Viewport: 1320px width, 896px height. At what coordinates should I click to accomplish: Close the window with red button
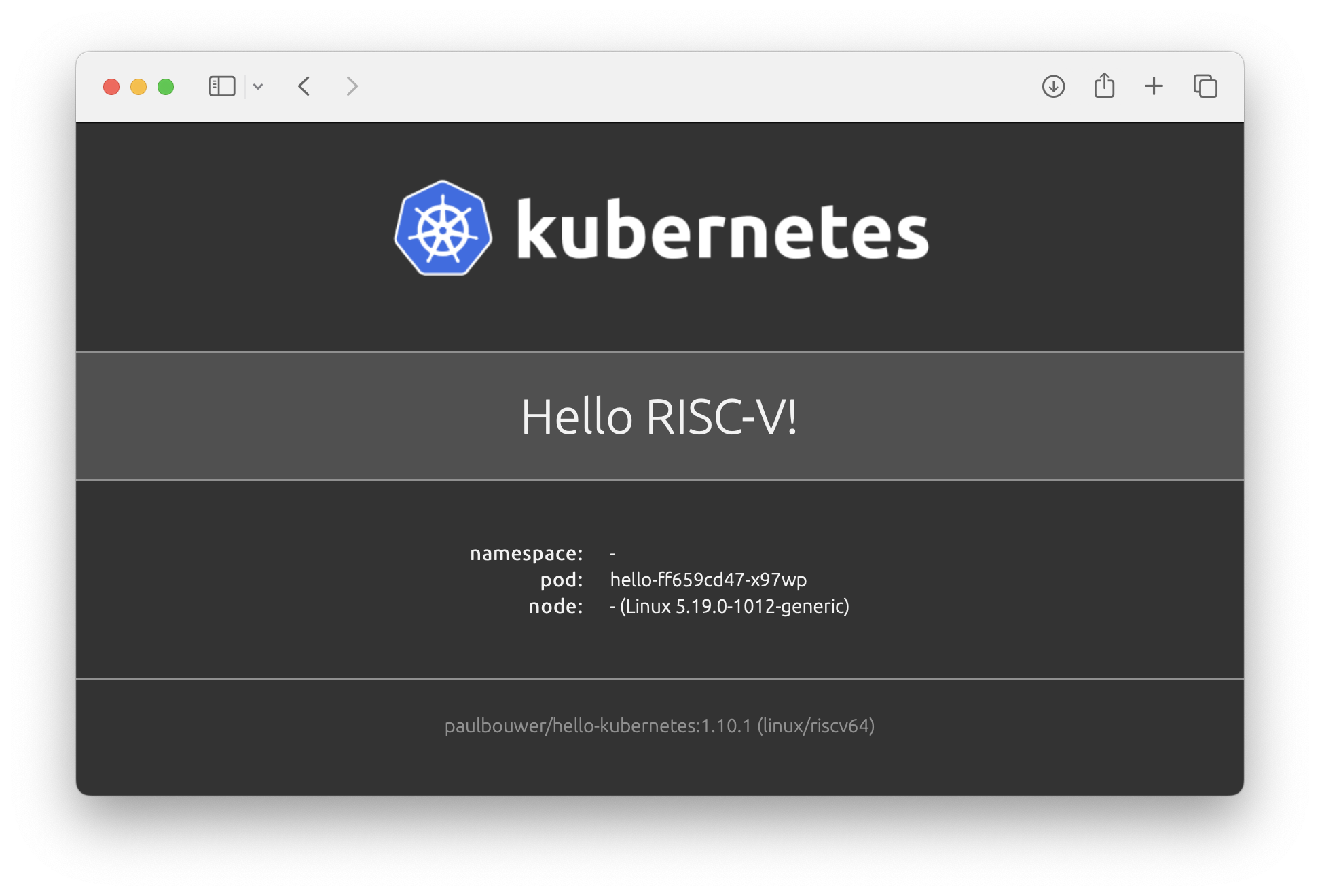pyautogui.click(x=111, y=87)
